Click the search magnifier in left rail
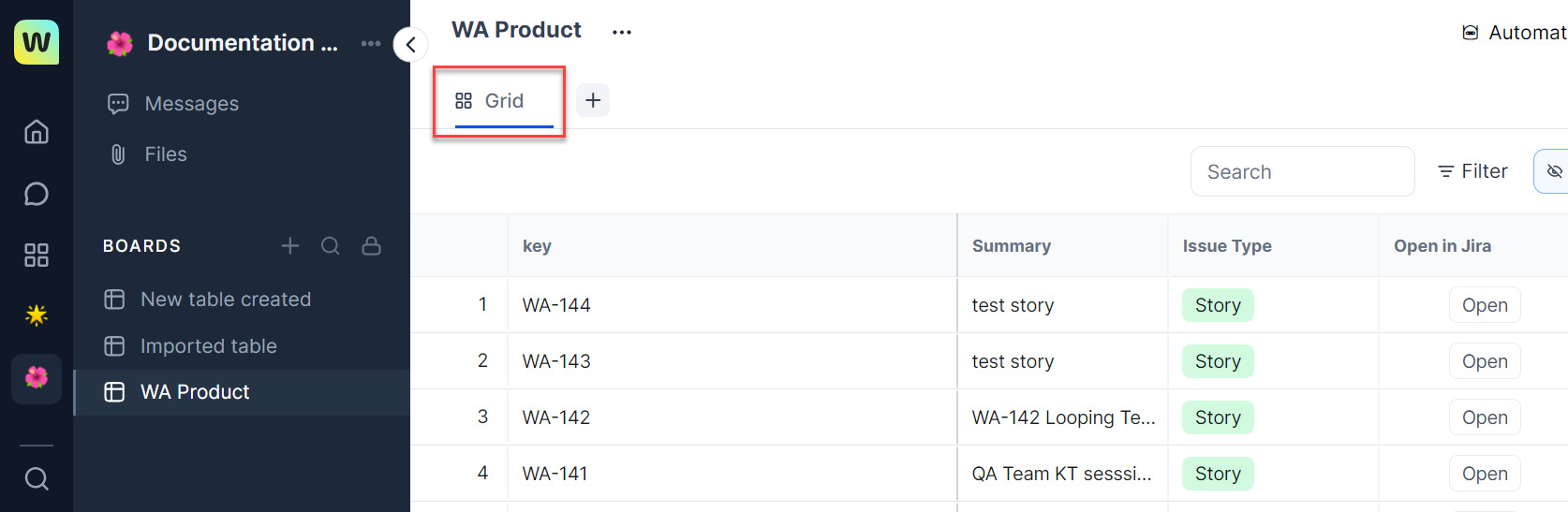This screenshot has height=512, width=1568. point(37,479)
